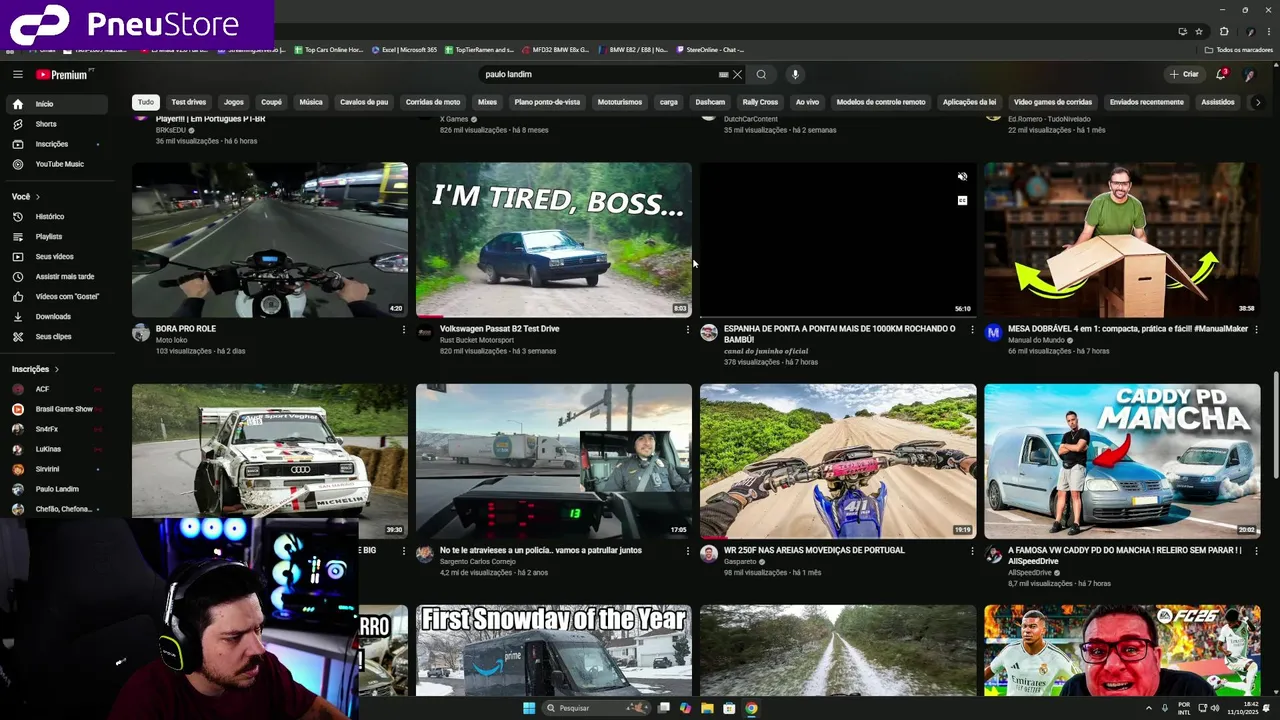Select the Dashcam filter chip
Viewport: 1280px width, 720px height.
(x=710, y=102)
